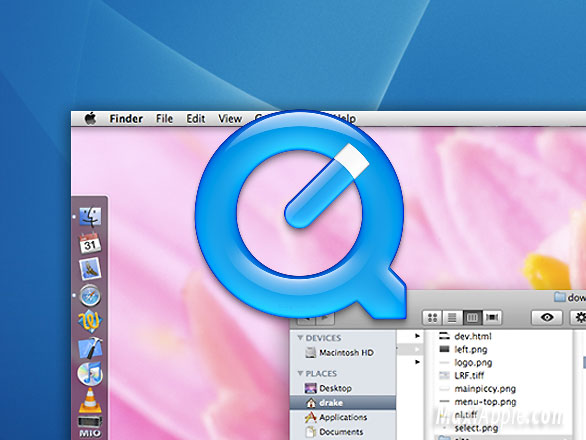Click the left.png file icon
Screen dimensions: 586x440
tap(444, 349)
